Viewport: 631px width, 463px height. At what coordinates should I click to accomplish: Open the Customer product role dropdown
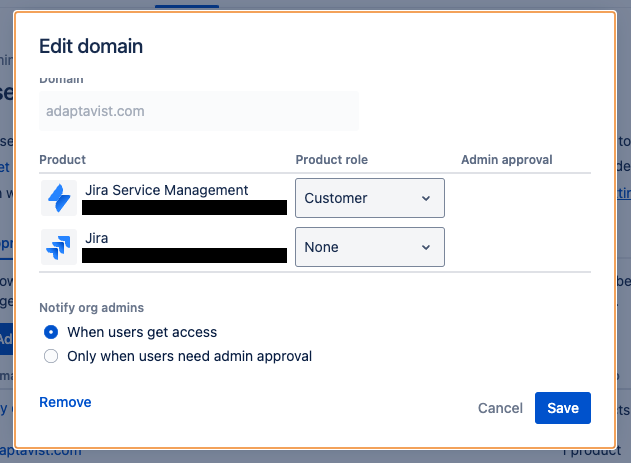pyautogui.click(x=370, y=198)
